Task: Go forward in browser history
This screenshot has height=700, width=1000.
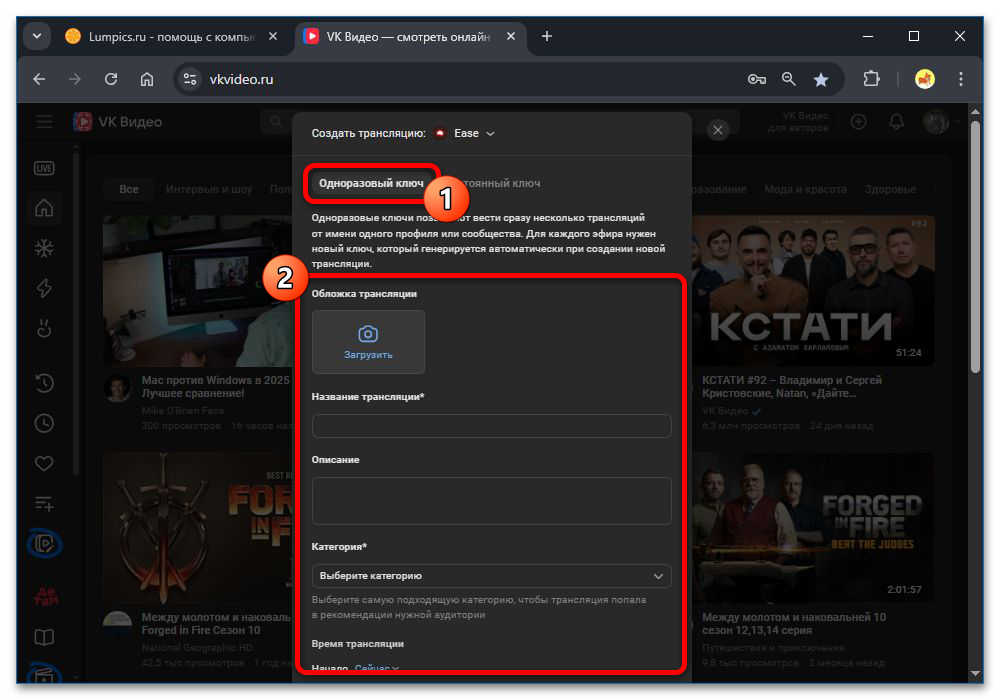Action: point(75,79)
